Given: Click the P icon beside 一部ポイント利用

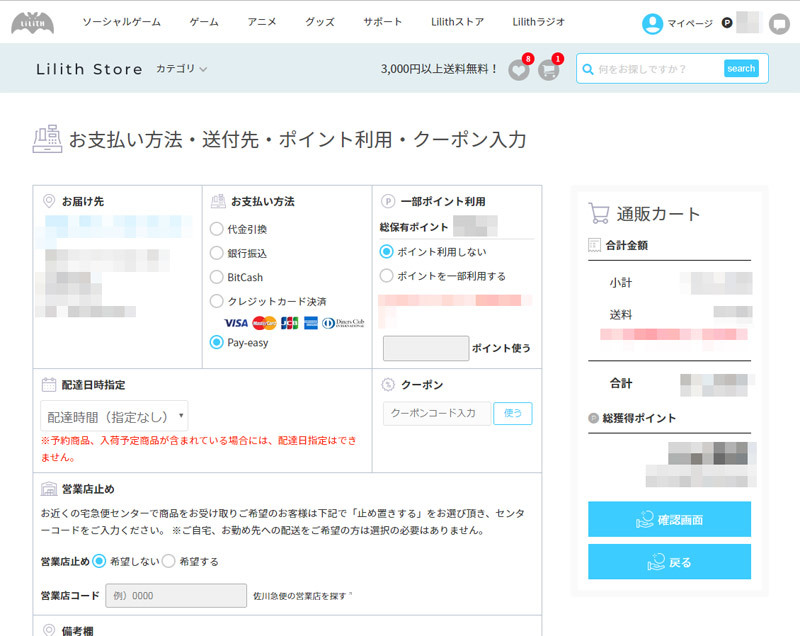Looking at the screenshot, I should 388,201.
